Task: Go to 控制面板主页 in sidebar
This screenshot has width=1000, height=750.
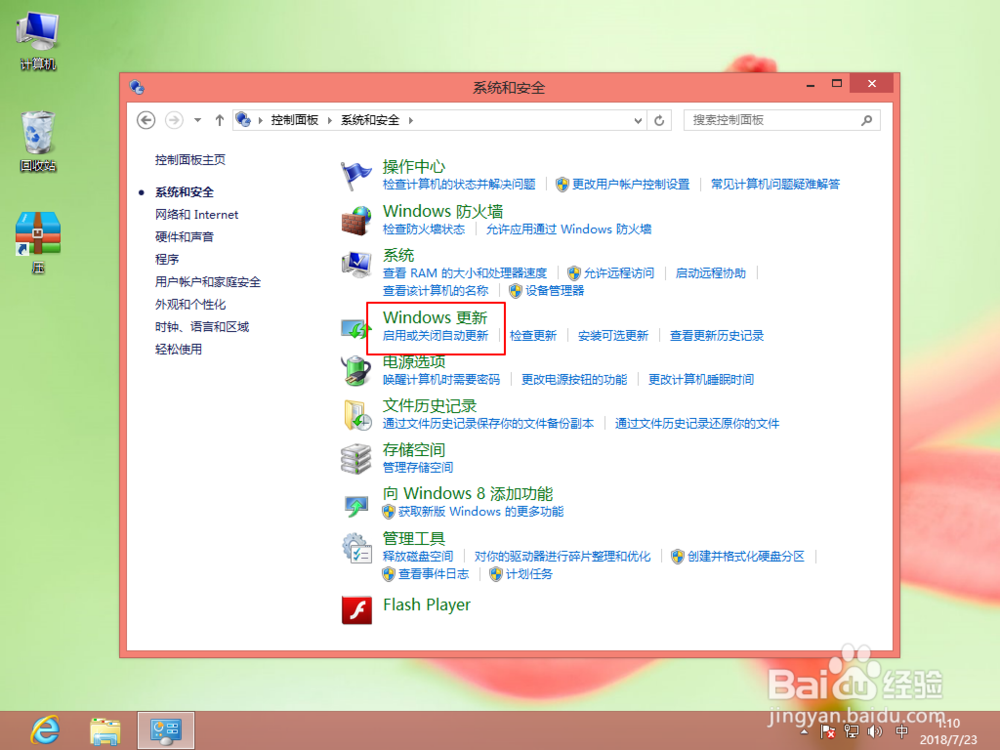Action: [190, 159]
